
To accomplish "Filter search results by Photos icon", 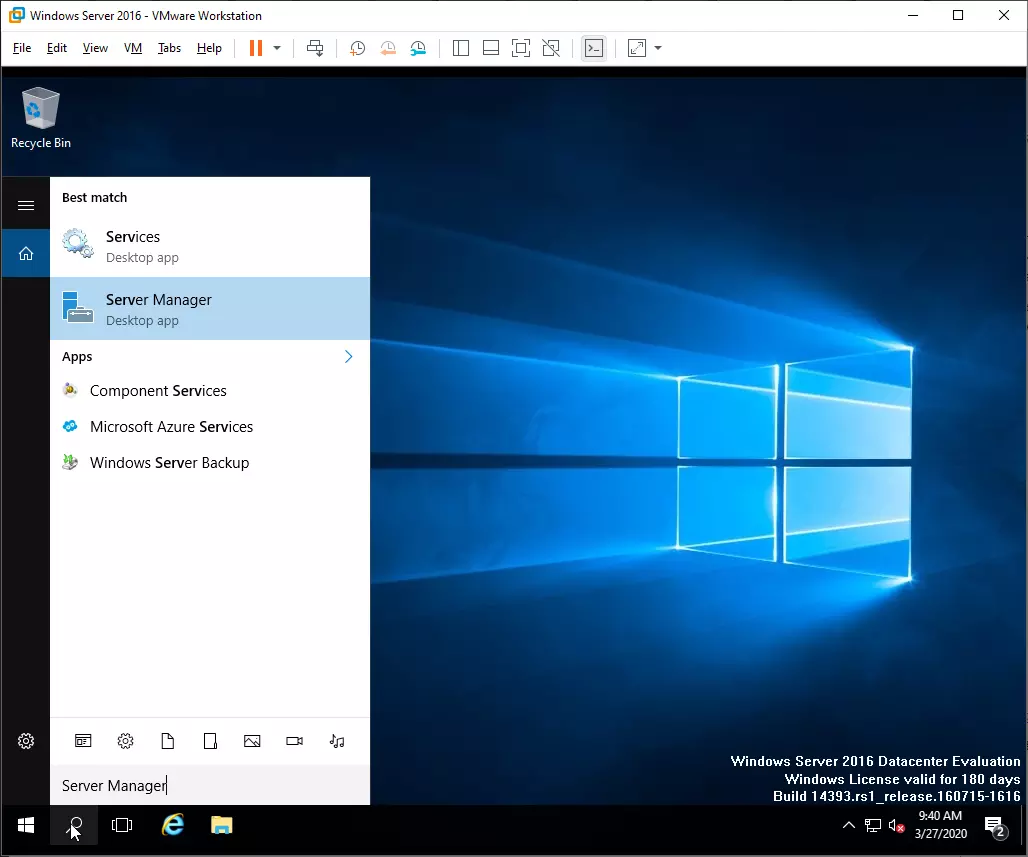I will (x=252, y=741).
